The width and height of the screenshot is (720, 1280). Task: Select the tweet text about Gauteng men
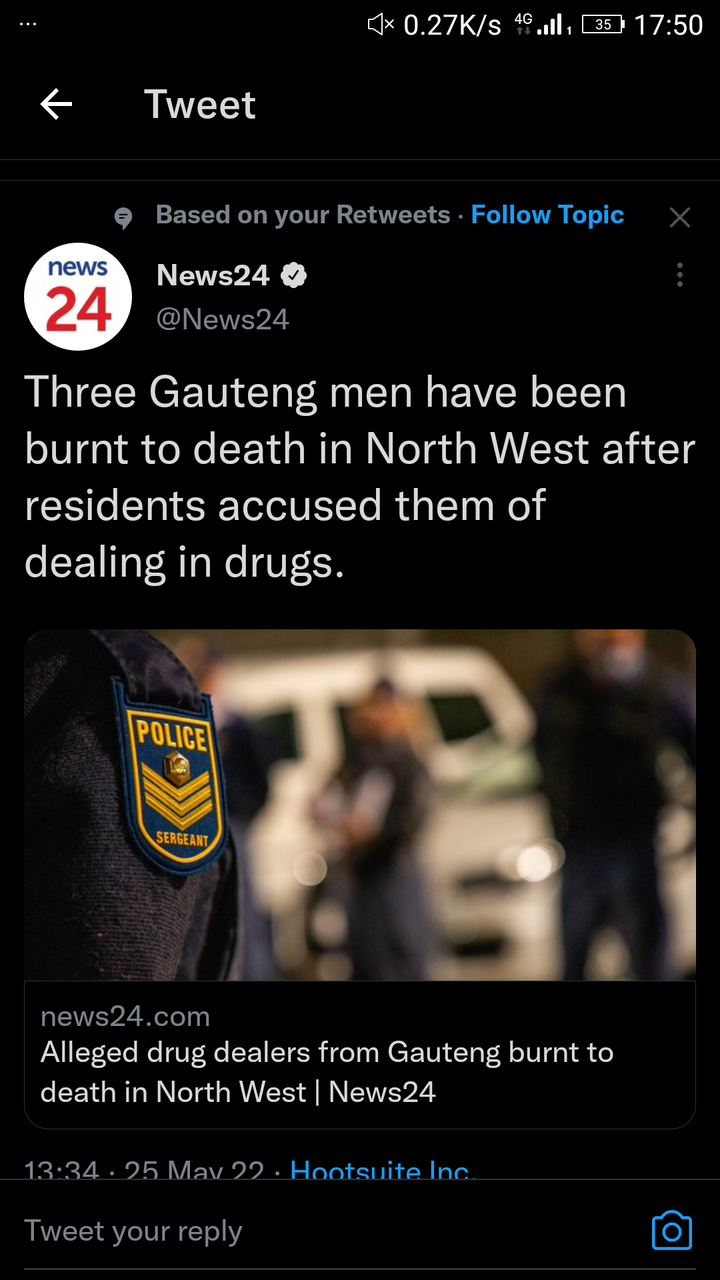click(x=359, y=477)
